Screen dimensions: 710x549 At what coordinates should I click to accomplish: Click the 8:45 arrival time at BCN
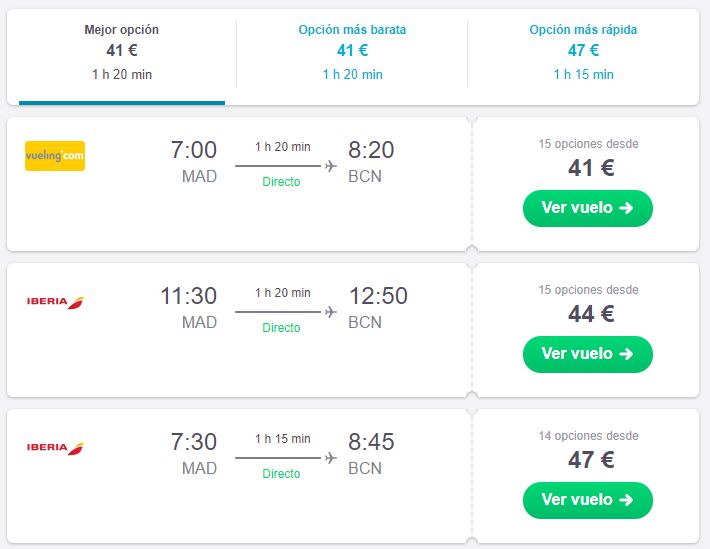point(371,442)
